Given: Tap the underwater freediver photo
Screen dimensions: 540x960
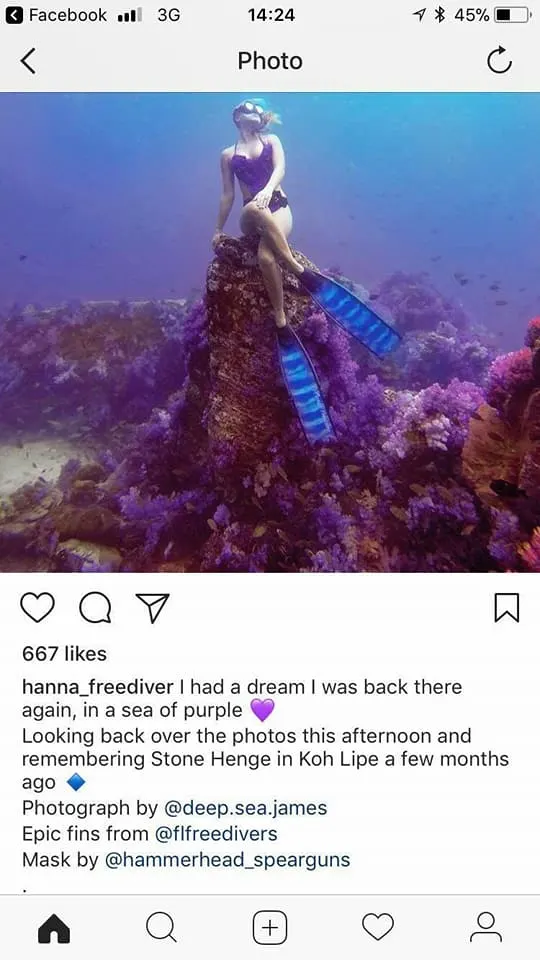Looking at the screenshot, I should tap(270, 332).
